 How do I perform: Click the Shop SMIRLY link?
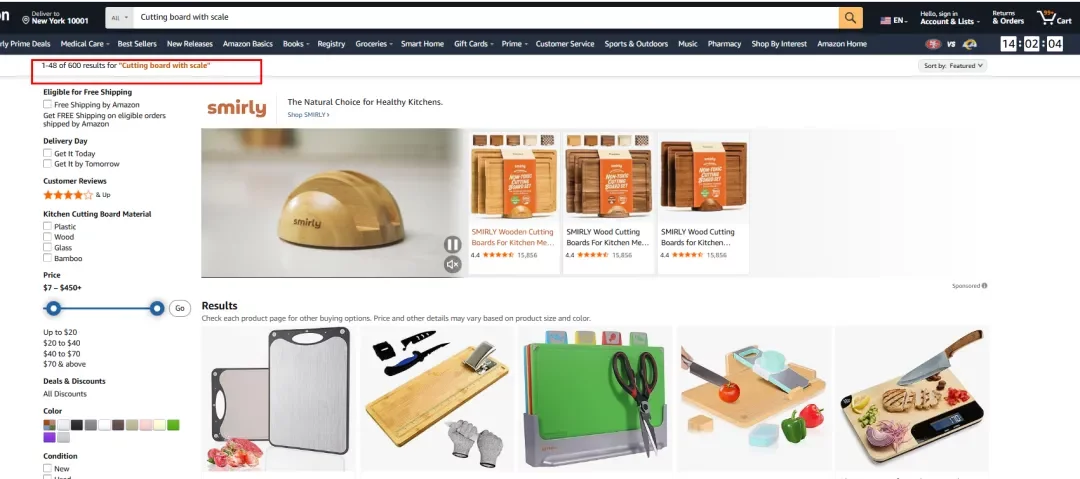pyautogui.click(x=308, y=114)
